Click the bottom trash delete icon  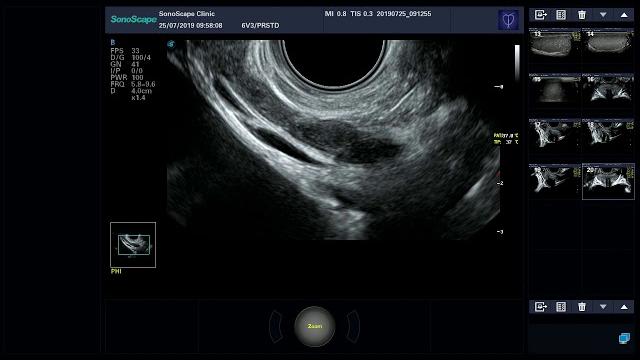click(x=582, y=307)
